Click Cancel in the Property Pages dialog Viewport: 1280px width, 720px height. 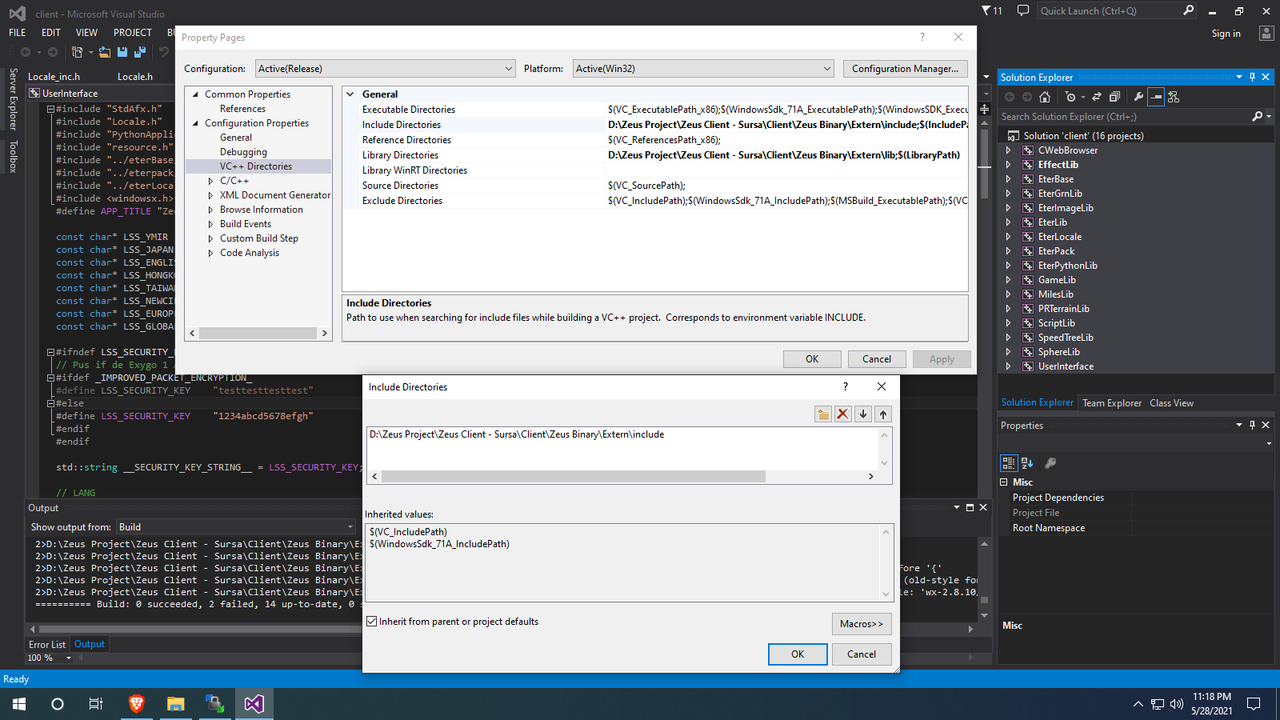877,359
